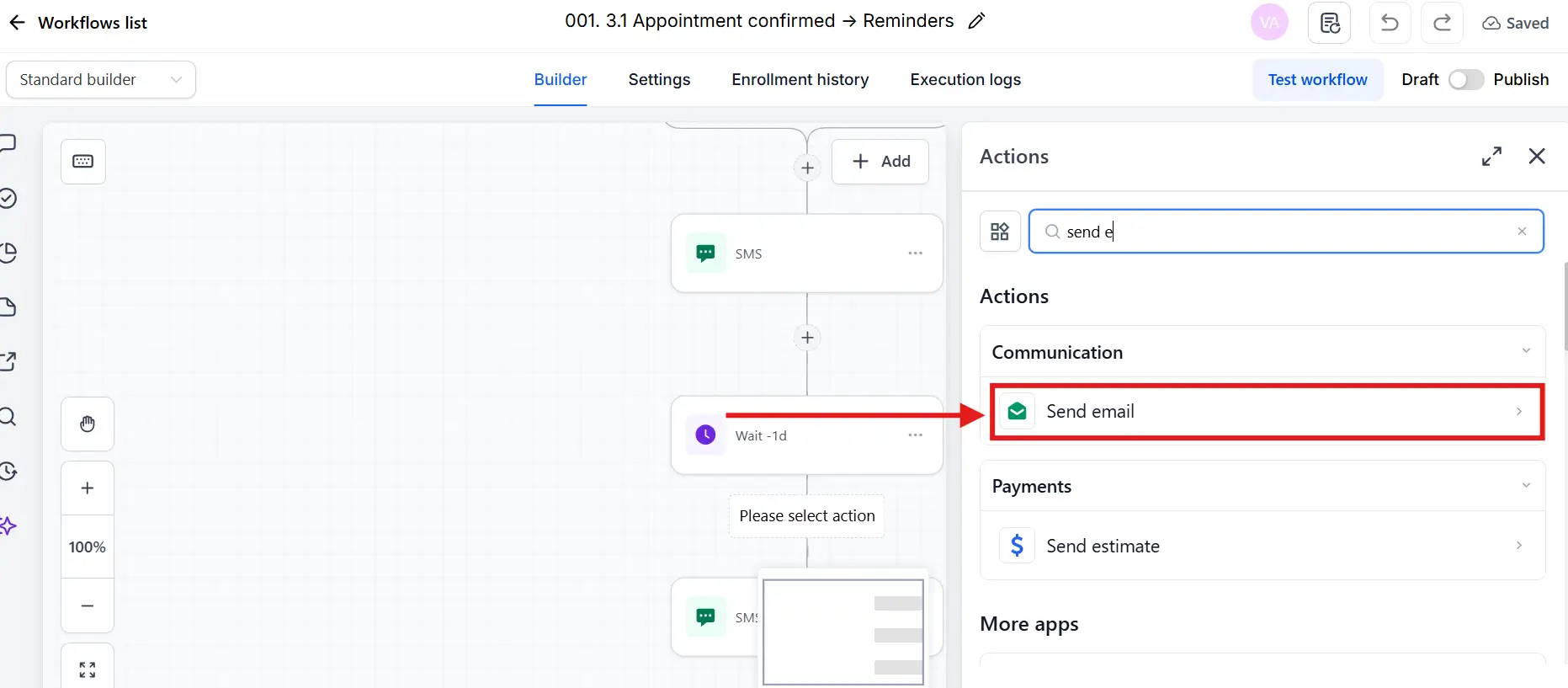
Task: Open export share icon in left sidebar
Action: click(8, 362)
